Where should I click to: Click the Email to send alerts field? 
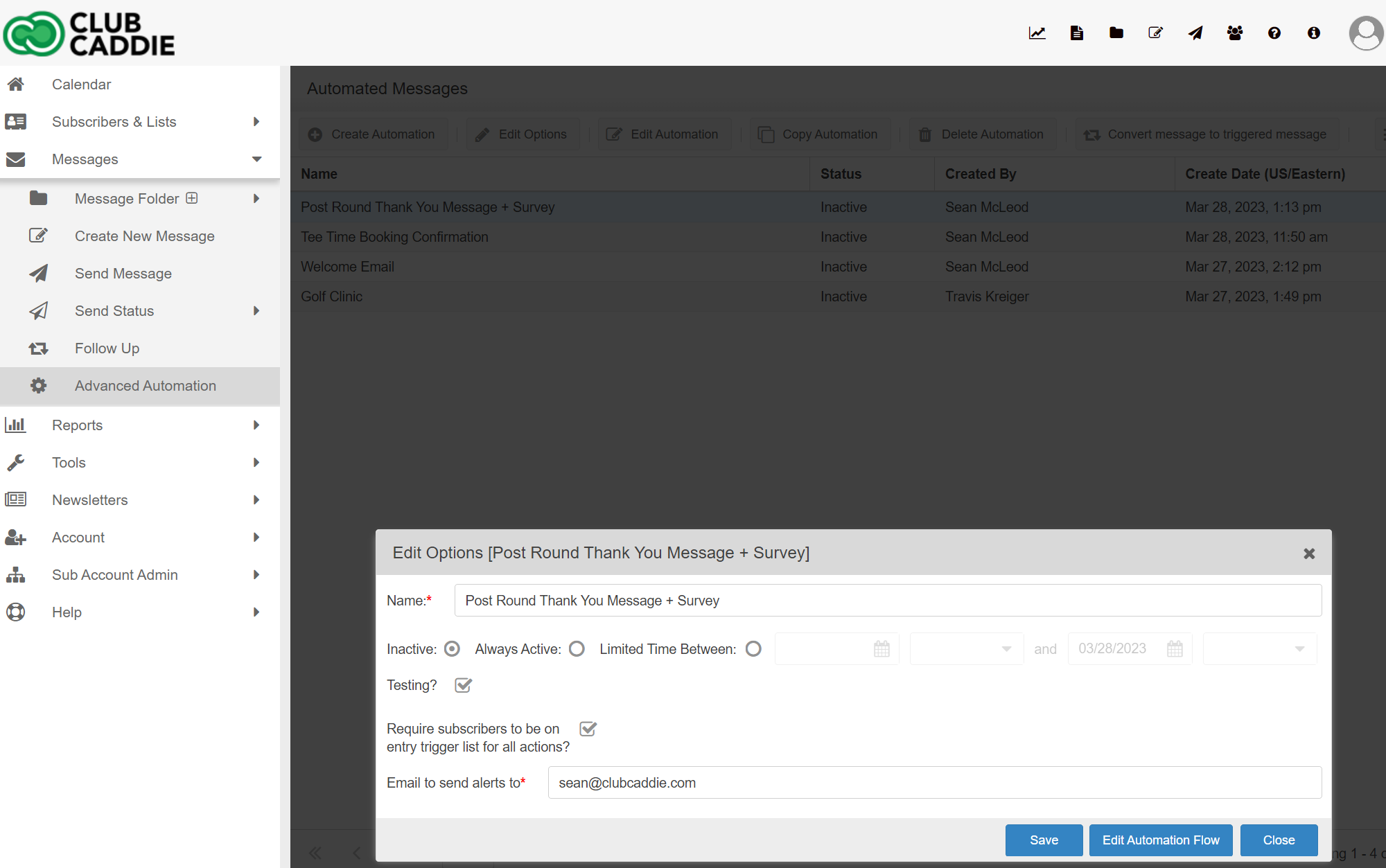tap(933, 783)
